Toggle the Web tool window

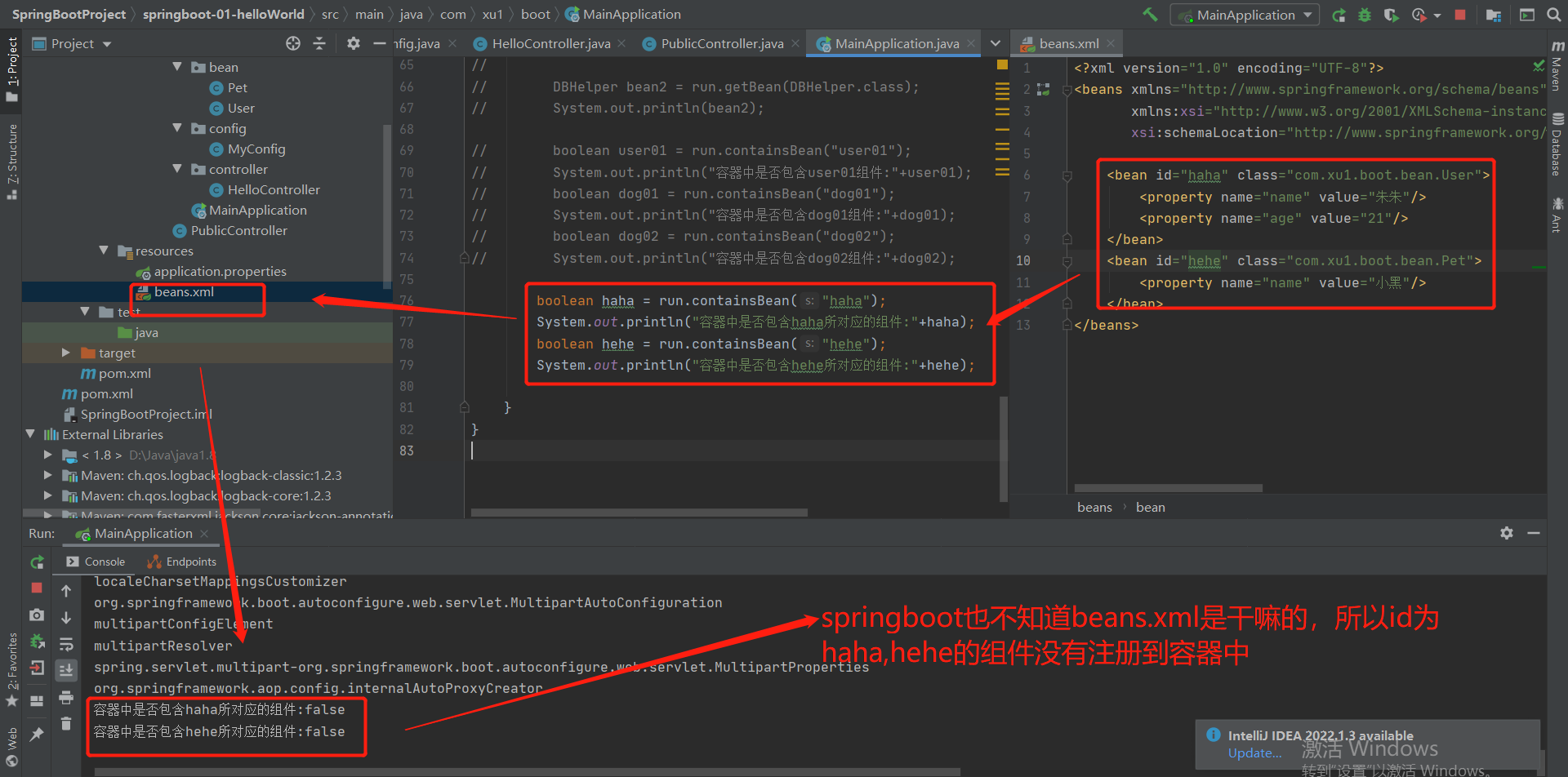pos(11,746)
